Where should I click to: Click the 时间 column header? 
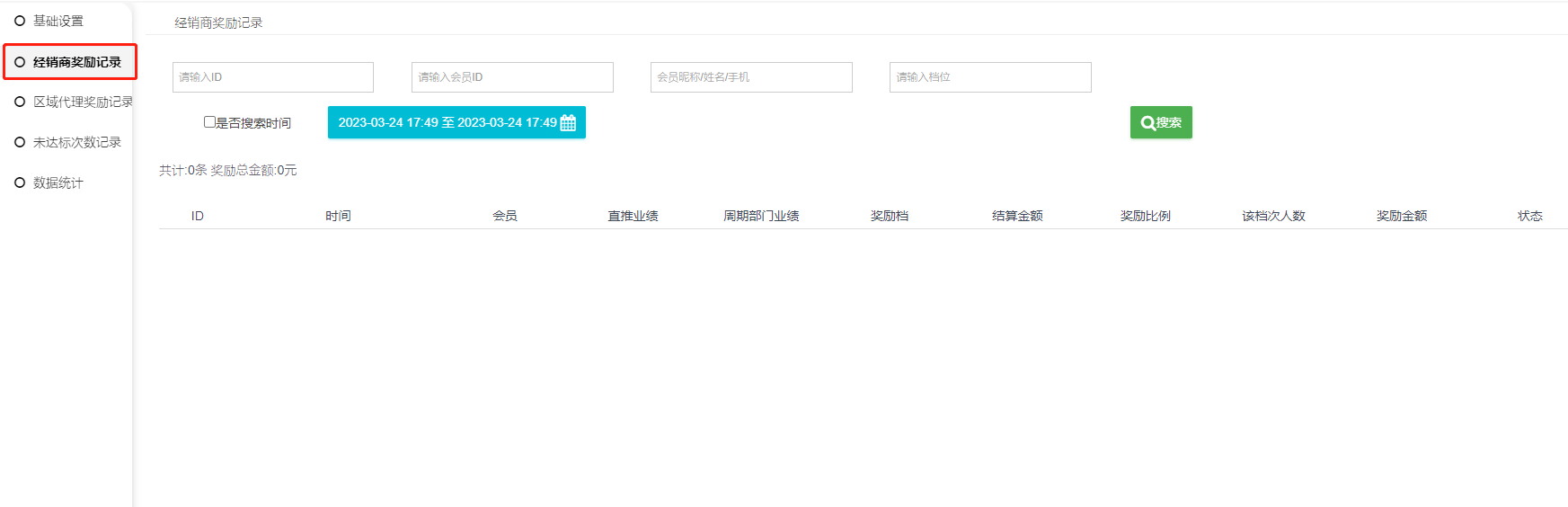click(x=338, y=216)
